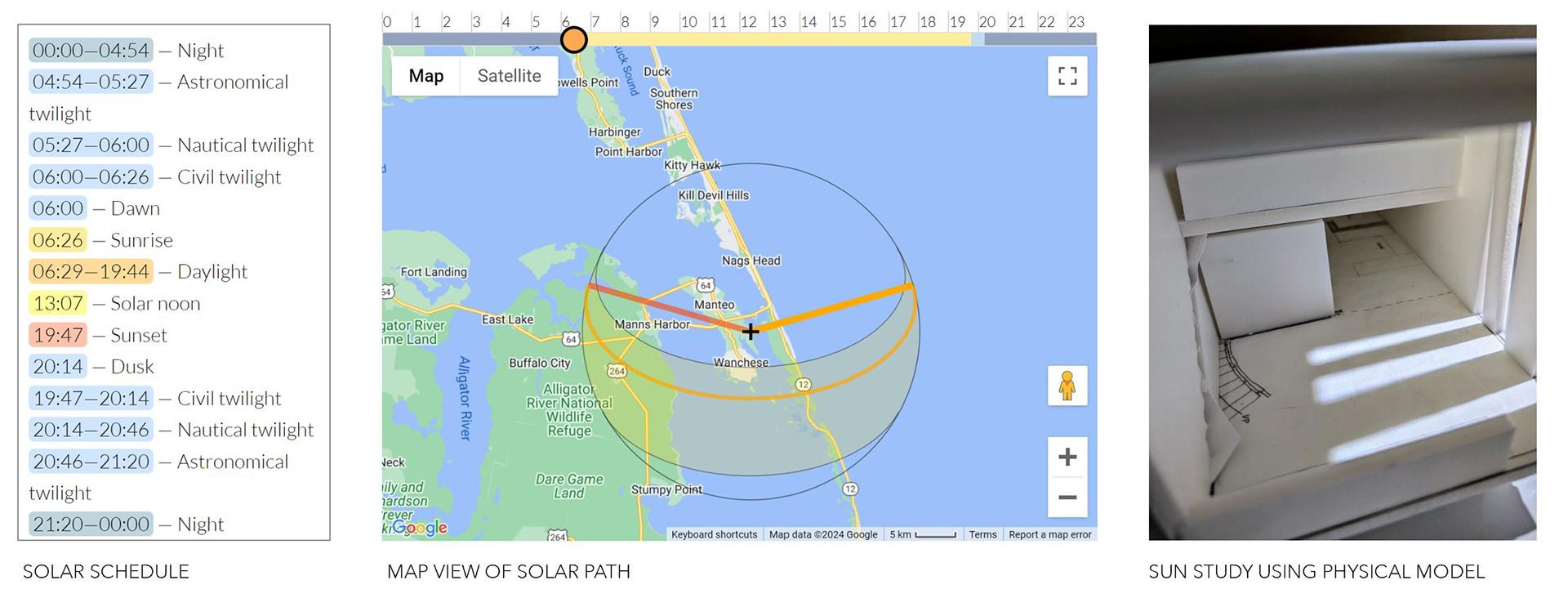Viewport: 1568px width, 598px height.
Task: Click the 21:20—00:00 Night badge
Action: click(91, 524)
